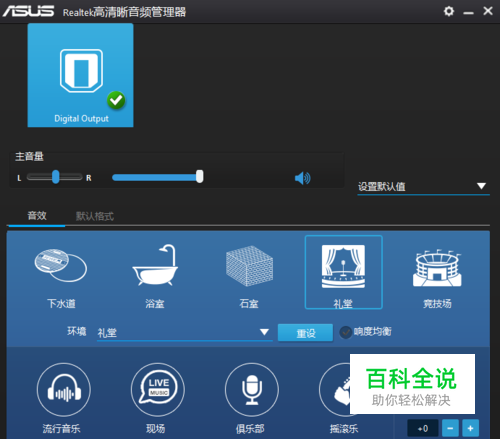Increase the value with the plus button

tap(471, 428)
